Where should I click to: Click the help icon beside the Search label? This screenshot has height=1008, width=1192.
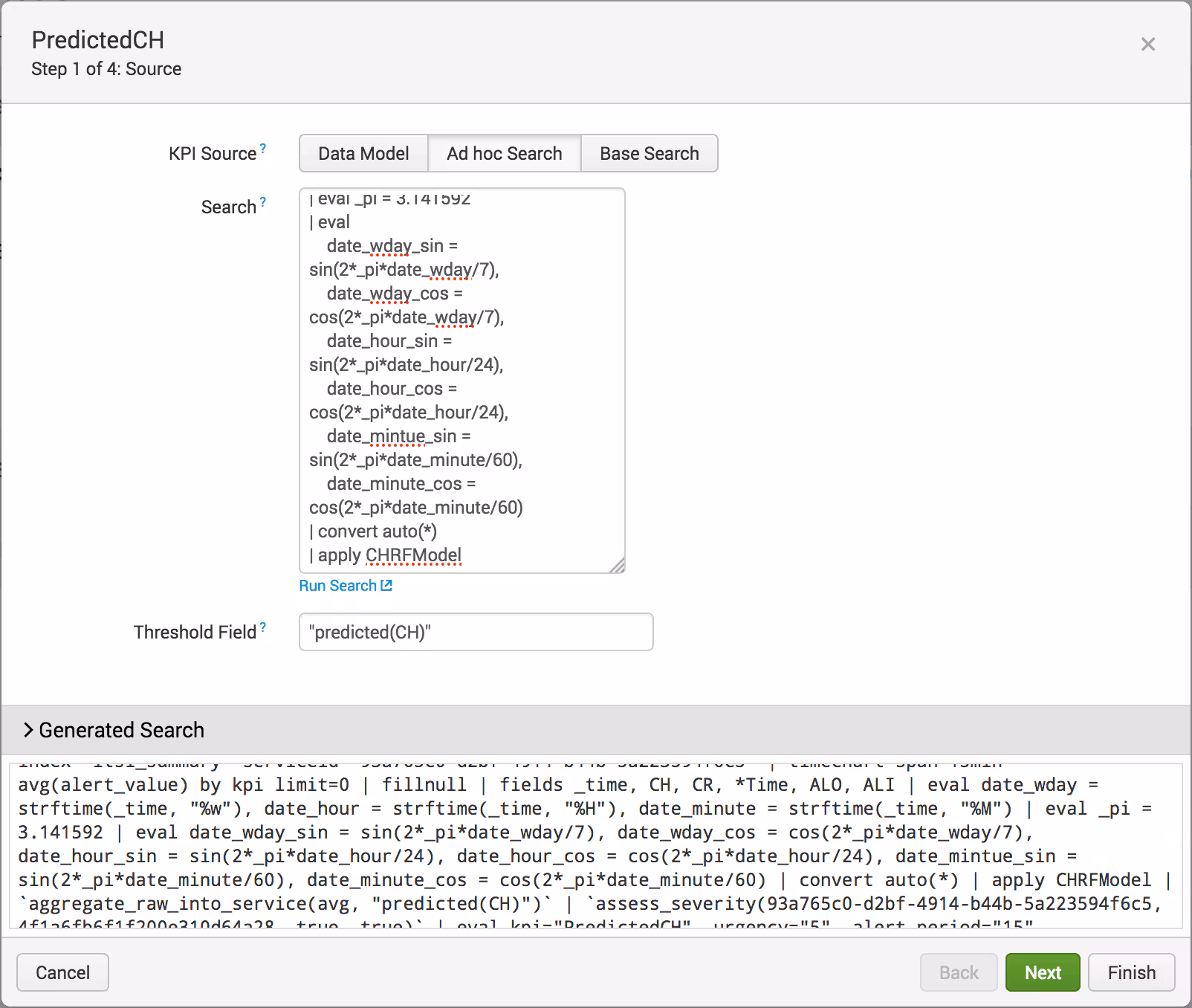pos(263,201)
